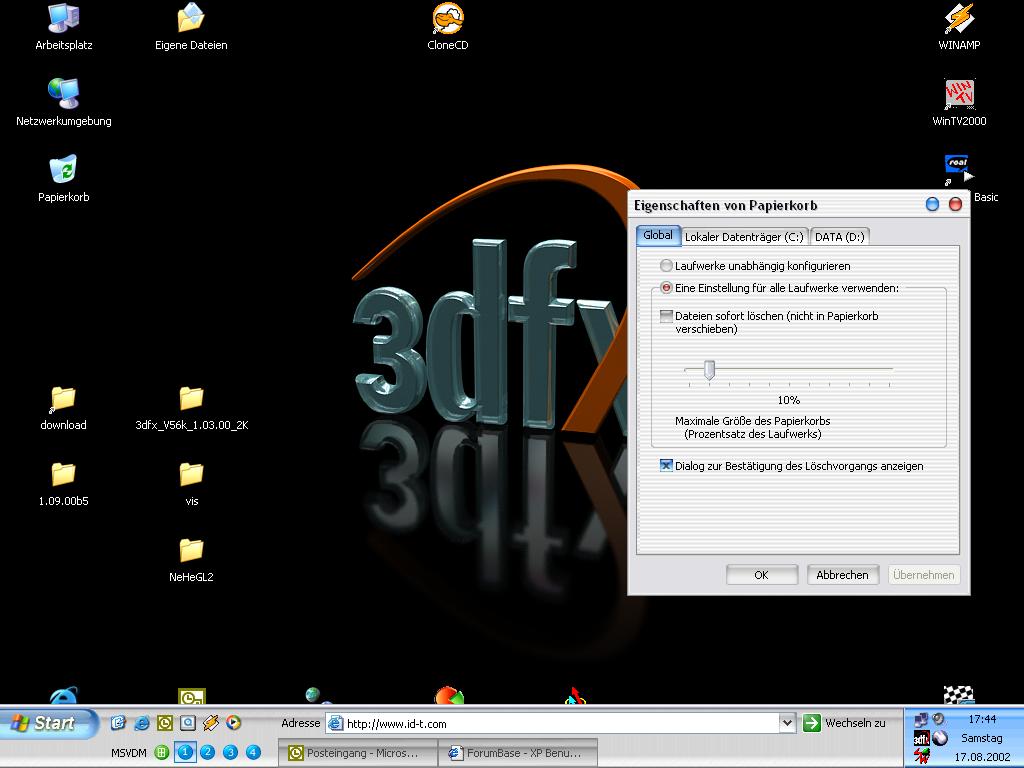
Task: Click the Übernehmen button
Action: coord(923,575)
